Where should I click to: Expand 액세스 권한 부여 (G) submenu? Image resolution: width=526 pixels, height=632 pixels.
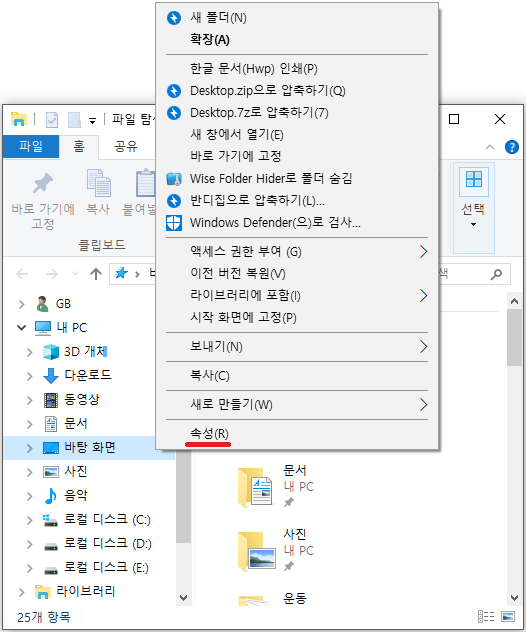point(297,252)
